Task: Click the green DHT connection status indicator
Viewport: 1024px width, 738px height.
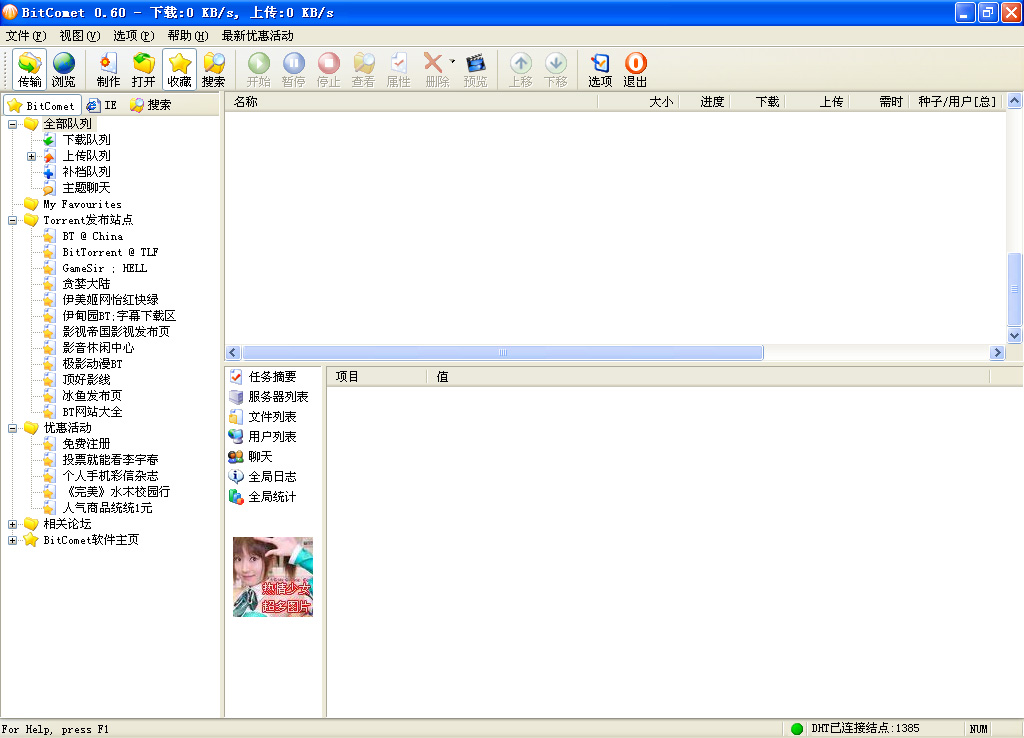Action: [797, 729]
